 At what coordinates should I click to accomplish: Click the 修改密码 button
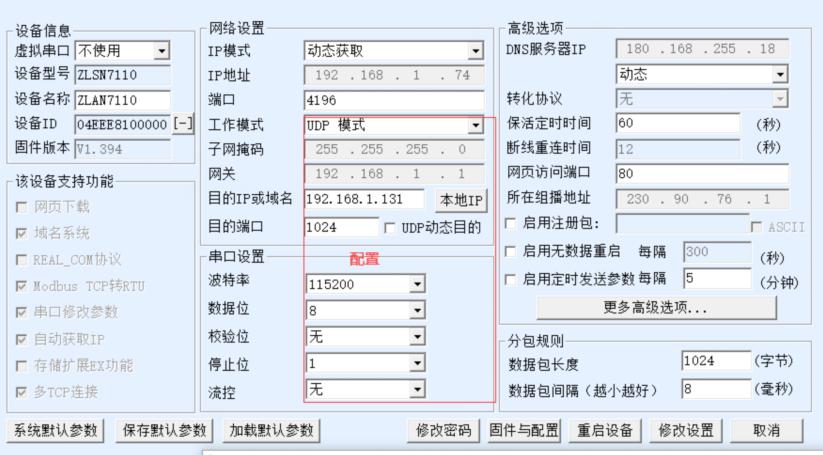point(444,430)
